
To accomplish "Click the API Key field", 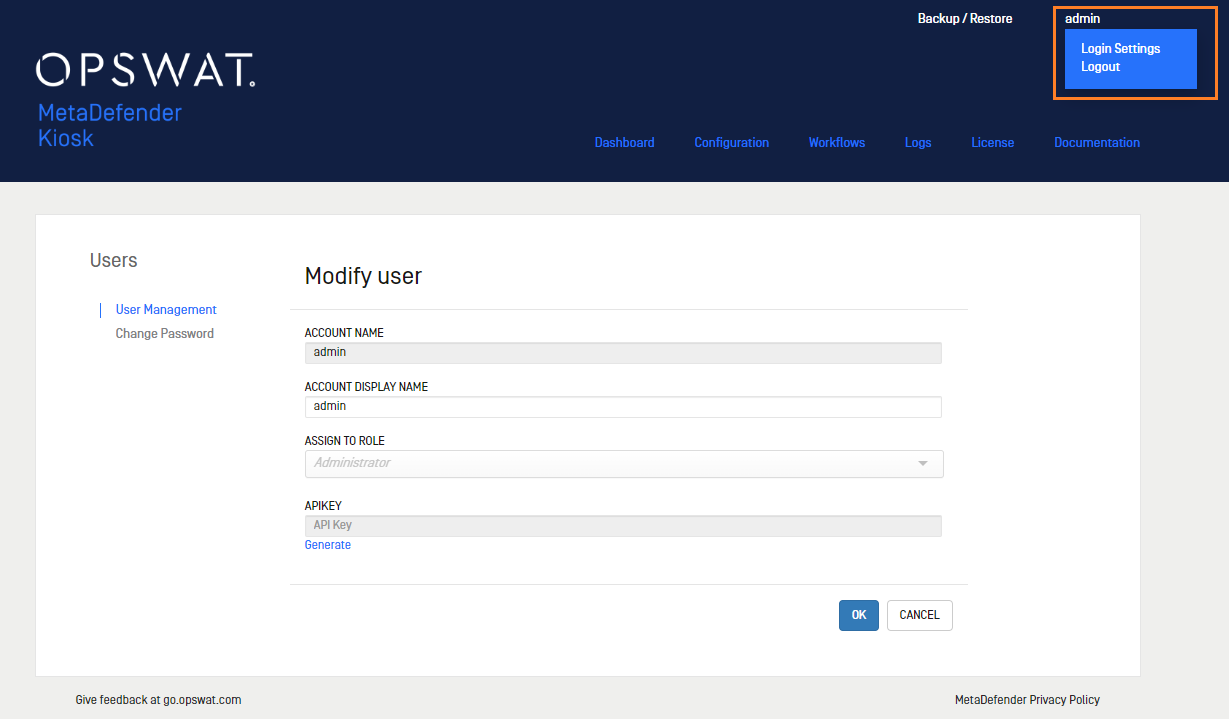I will tap(623, 525).
